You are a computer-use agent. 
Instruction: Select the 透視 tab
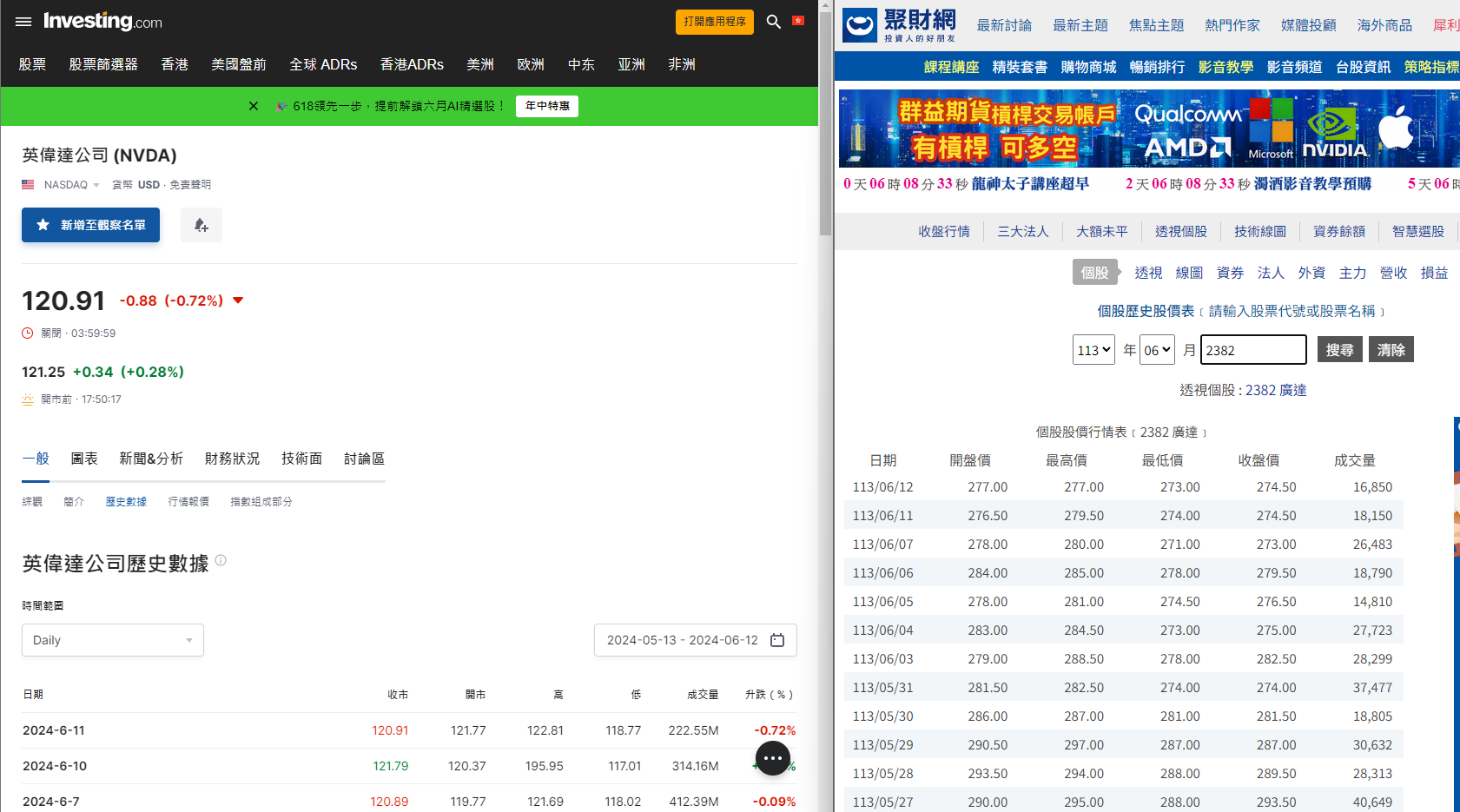click(x=1148, y=273)
